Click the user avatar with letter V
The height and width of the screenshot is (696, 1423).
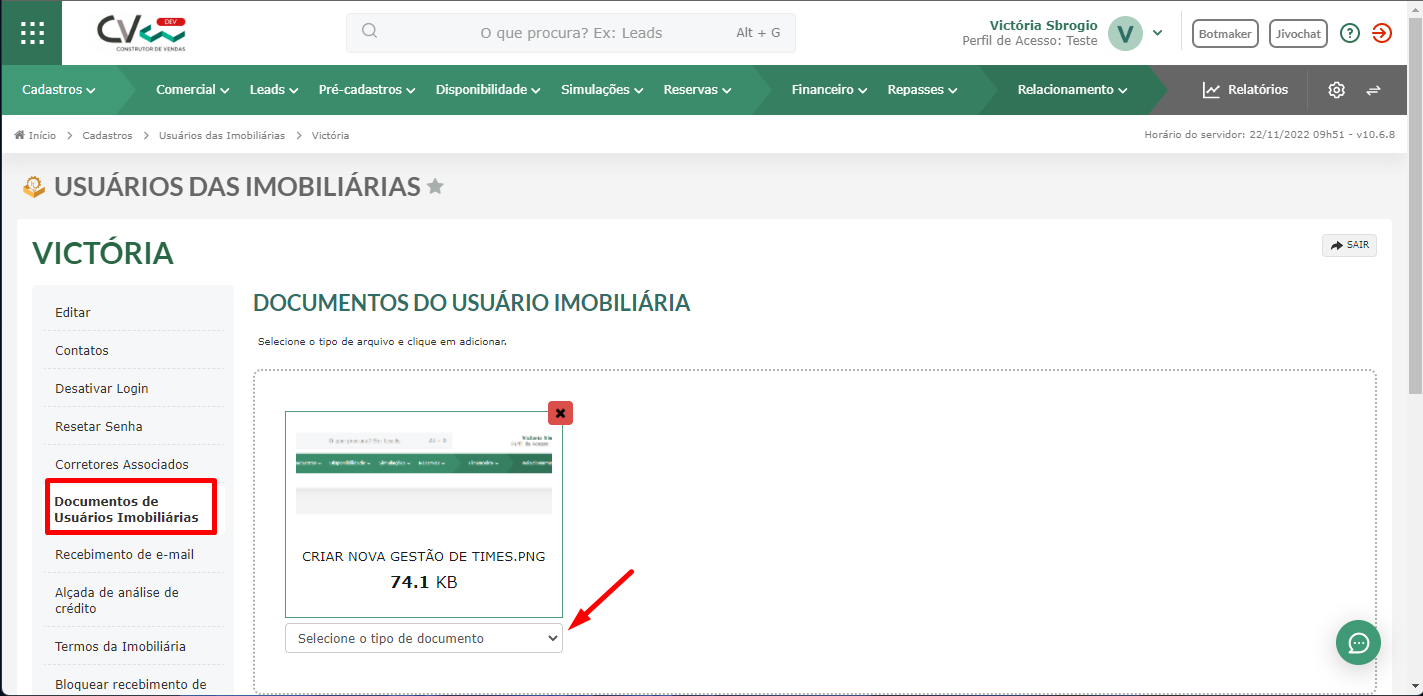tap(1125, 33)
